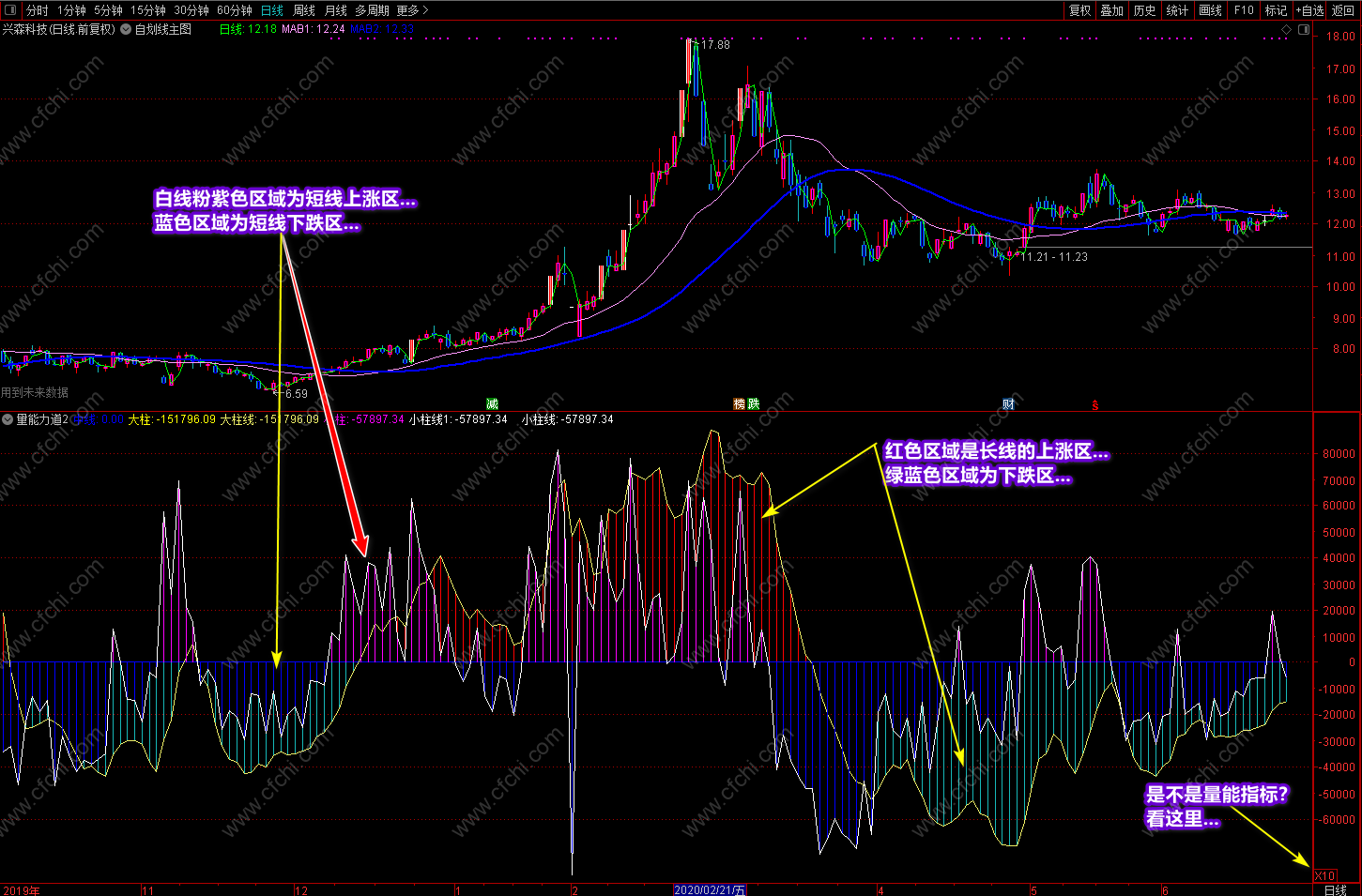This screenshot has height=896, width=1362.
Task: Click the X10 scale multiplier indicator
Action: [x=1324, y=876]
